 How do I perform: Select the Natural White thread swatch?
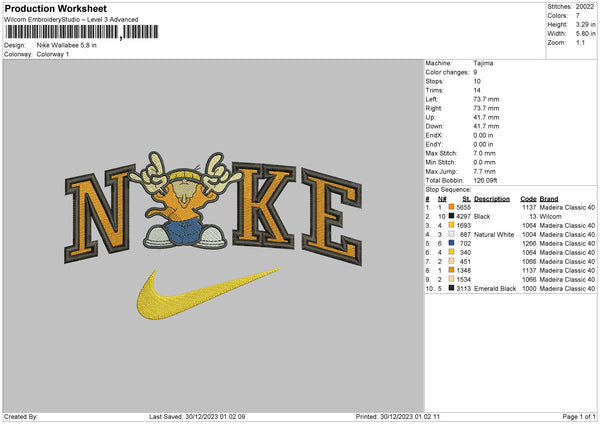[x=451, y=234]
